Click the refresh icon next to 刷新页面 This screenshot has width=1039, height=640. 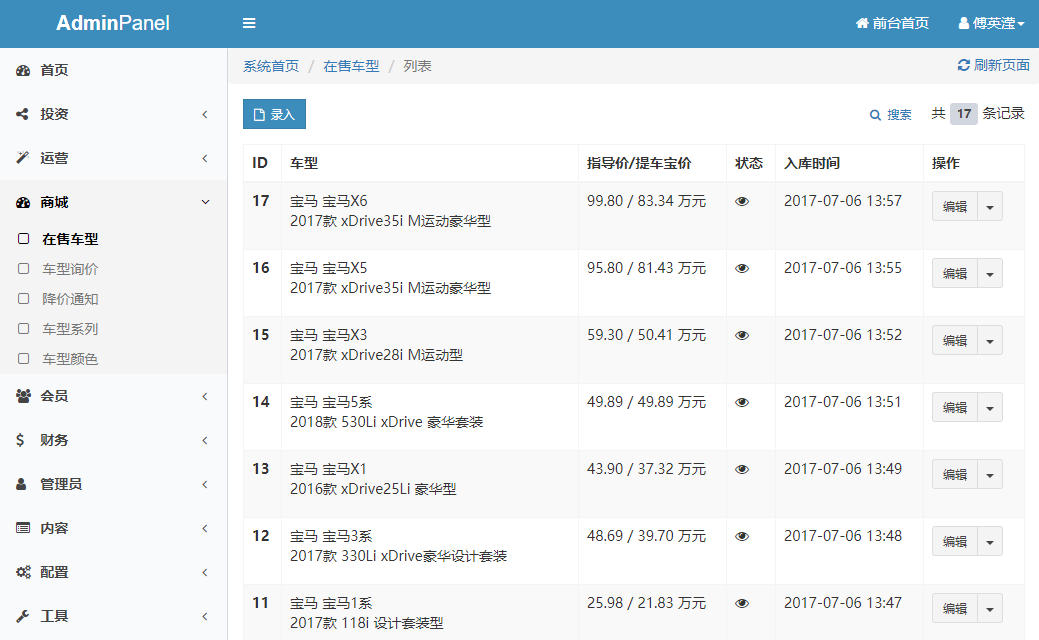pyautogui.click(x=963, y=65)
